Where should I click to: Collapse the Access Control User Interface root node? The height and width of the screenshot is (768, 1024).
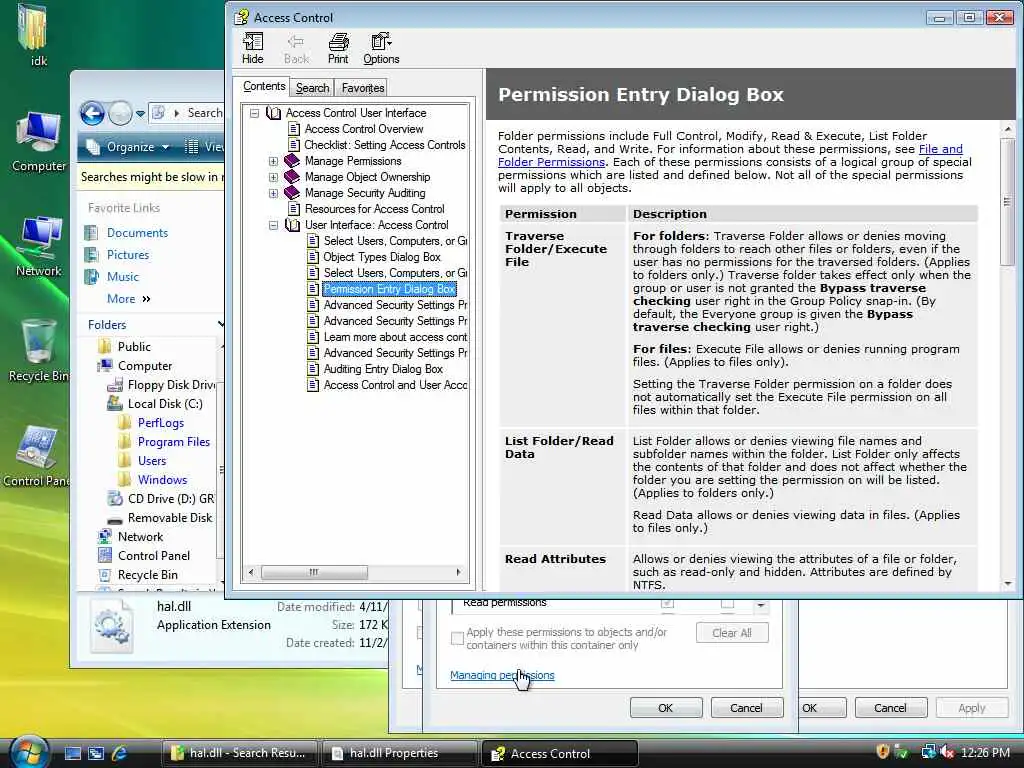(x=254, y=114)
